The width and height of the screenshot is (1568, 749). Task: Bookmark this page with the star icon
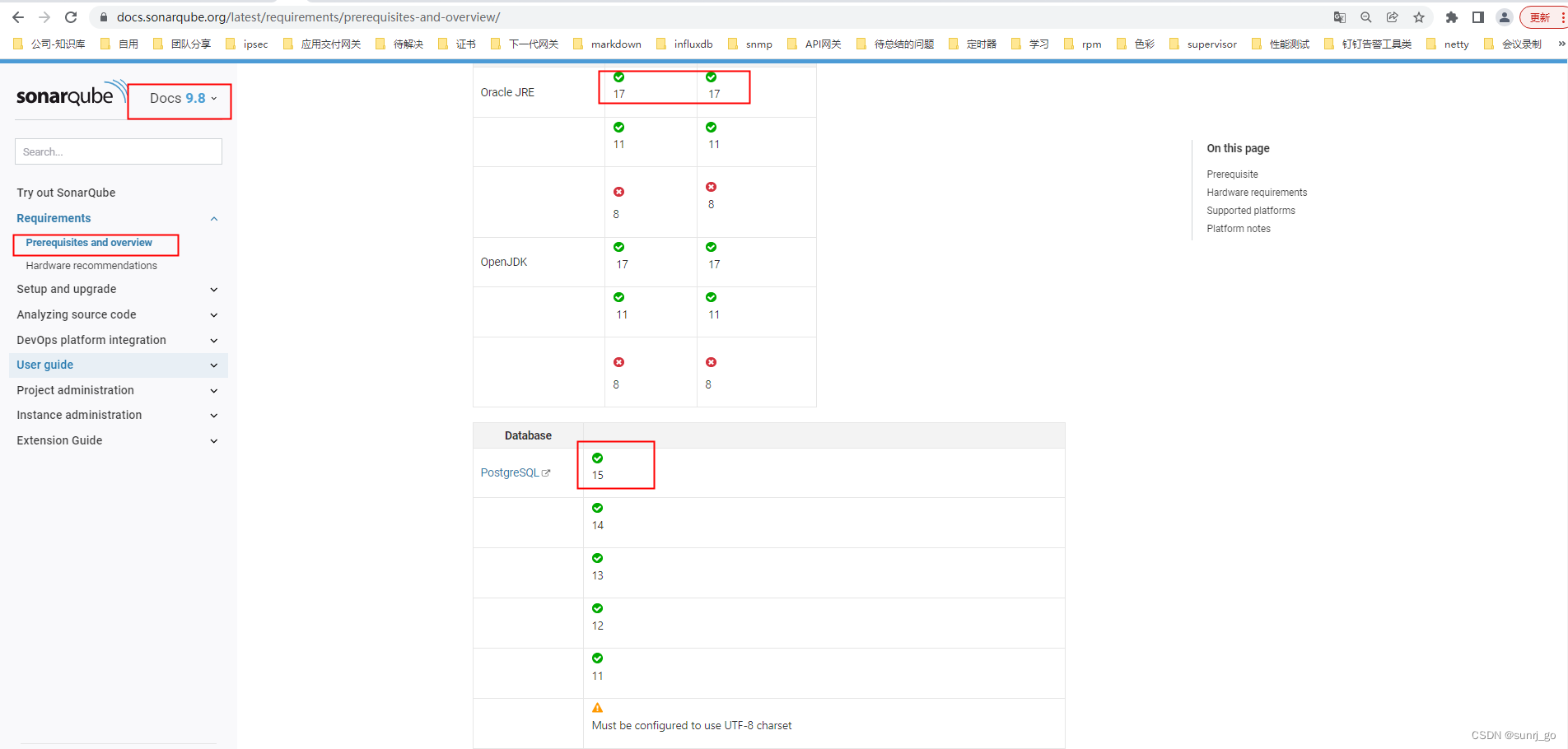pos(1419,17)
